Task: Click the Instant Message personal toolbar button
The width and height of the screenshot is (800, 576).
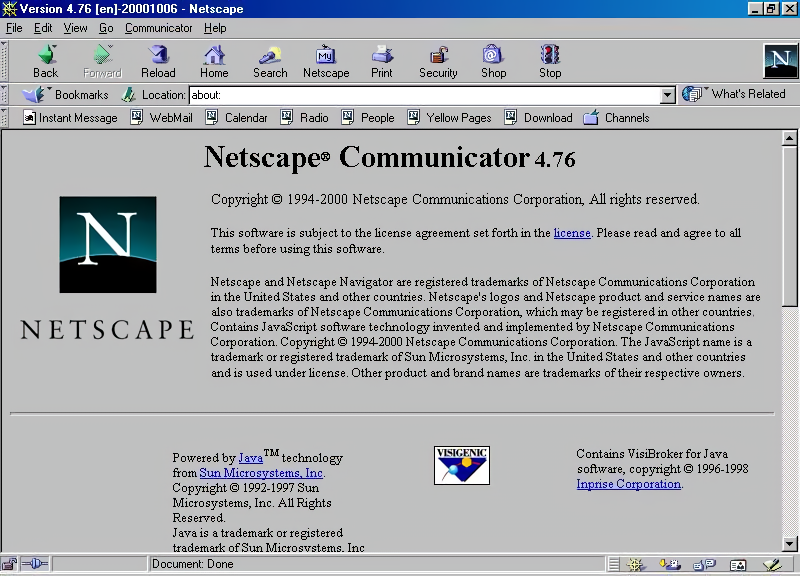Action: [70, 118]
